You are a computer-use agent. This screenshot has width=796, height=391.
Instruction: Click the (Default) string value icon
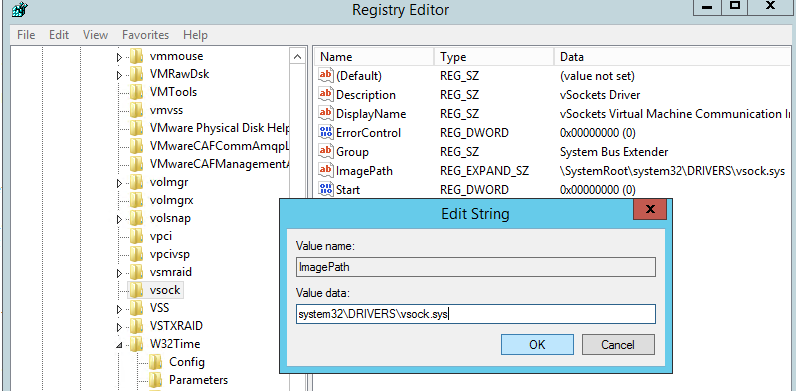click(x=325, y=76)
